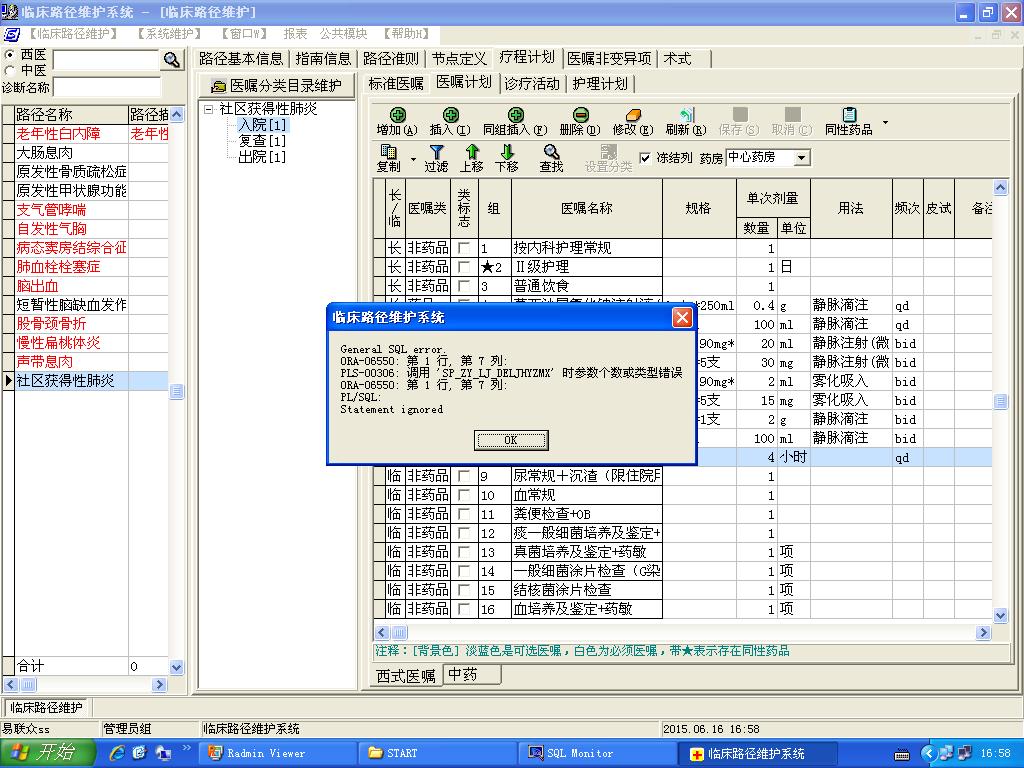Close the error dialog with red X
Screen dimensions: 1024x768
(x=682, y=317)
